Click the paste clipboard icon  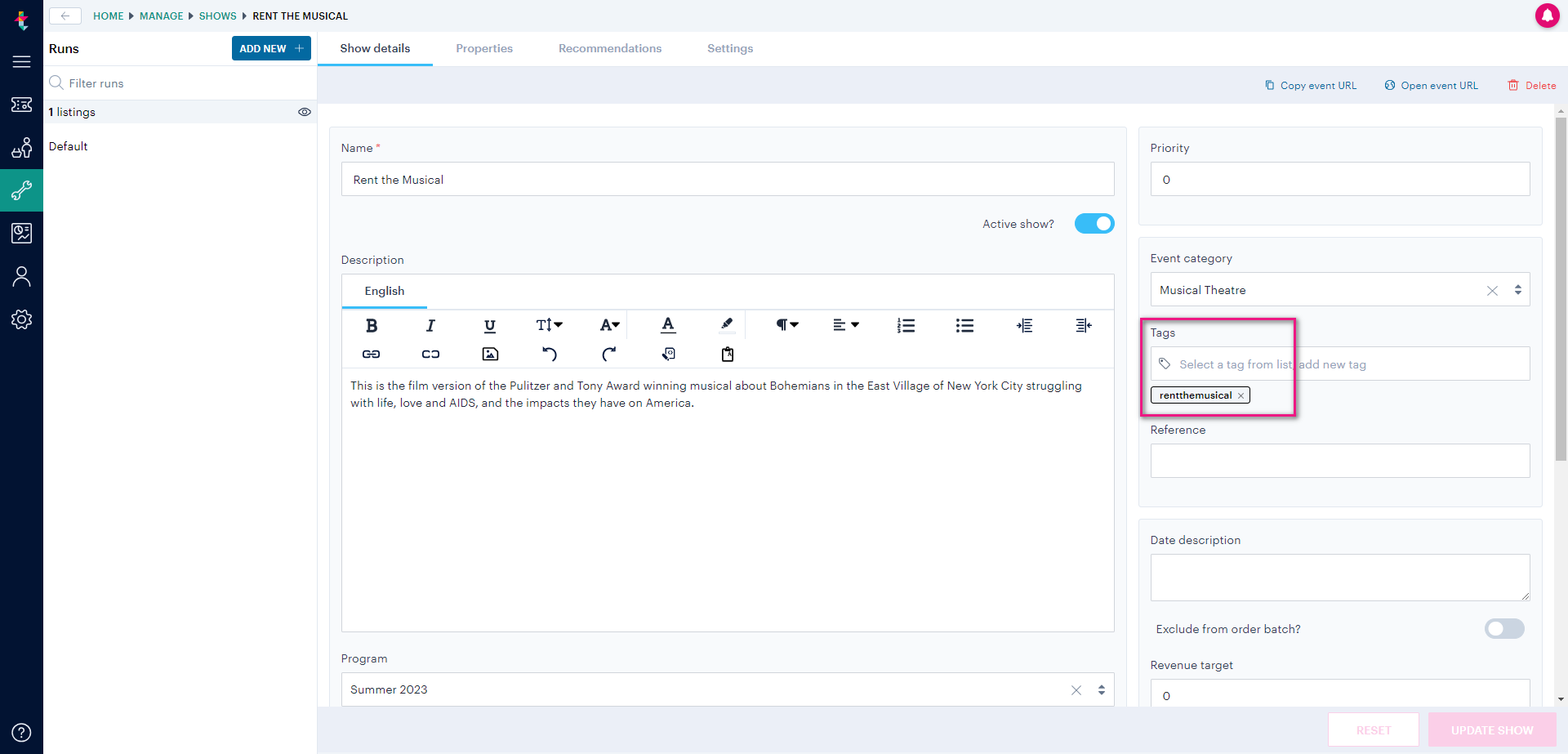click(x=728, y=355)
